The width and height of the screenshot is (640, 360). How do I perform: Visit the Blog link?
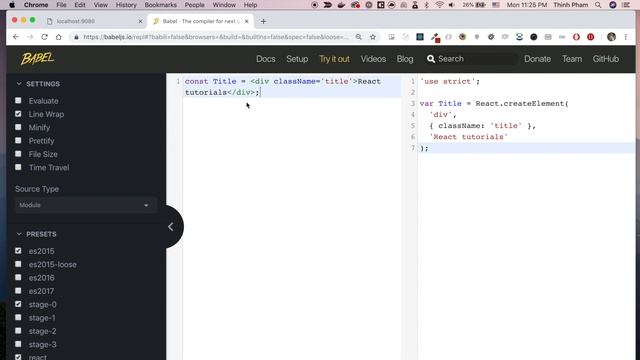click(405, 59)
